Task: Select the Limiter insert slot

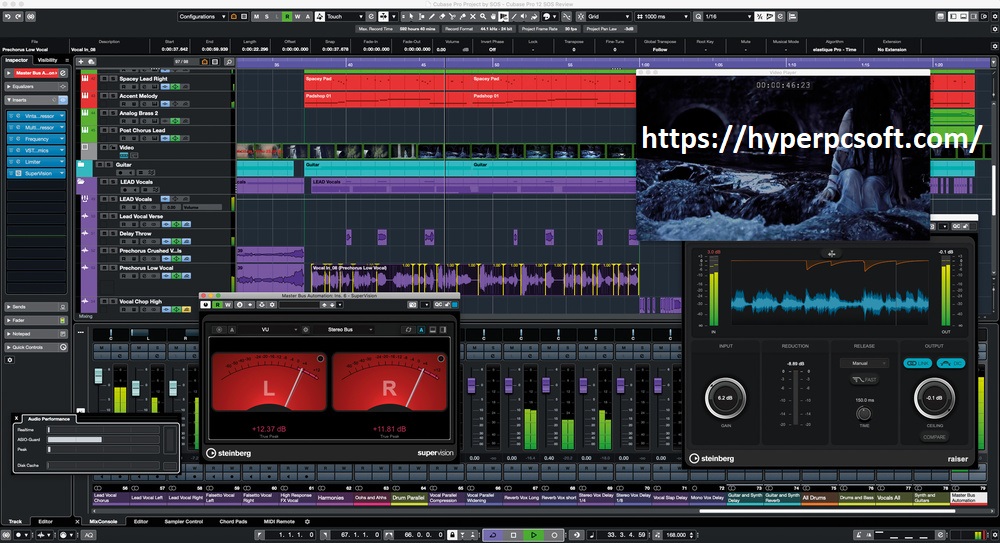Action: coord(36,161)
